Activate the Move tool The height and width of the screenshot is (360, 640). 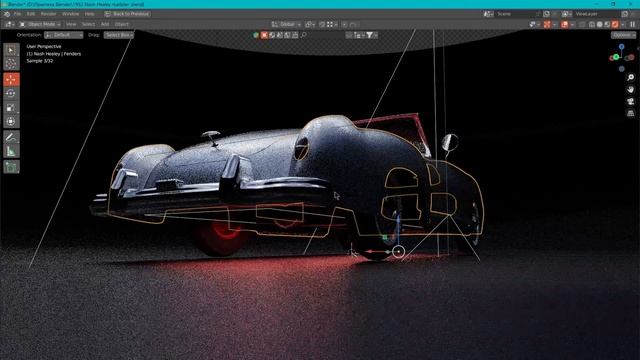pos(11,79)
